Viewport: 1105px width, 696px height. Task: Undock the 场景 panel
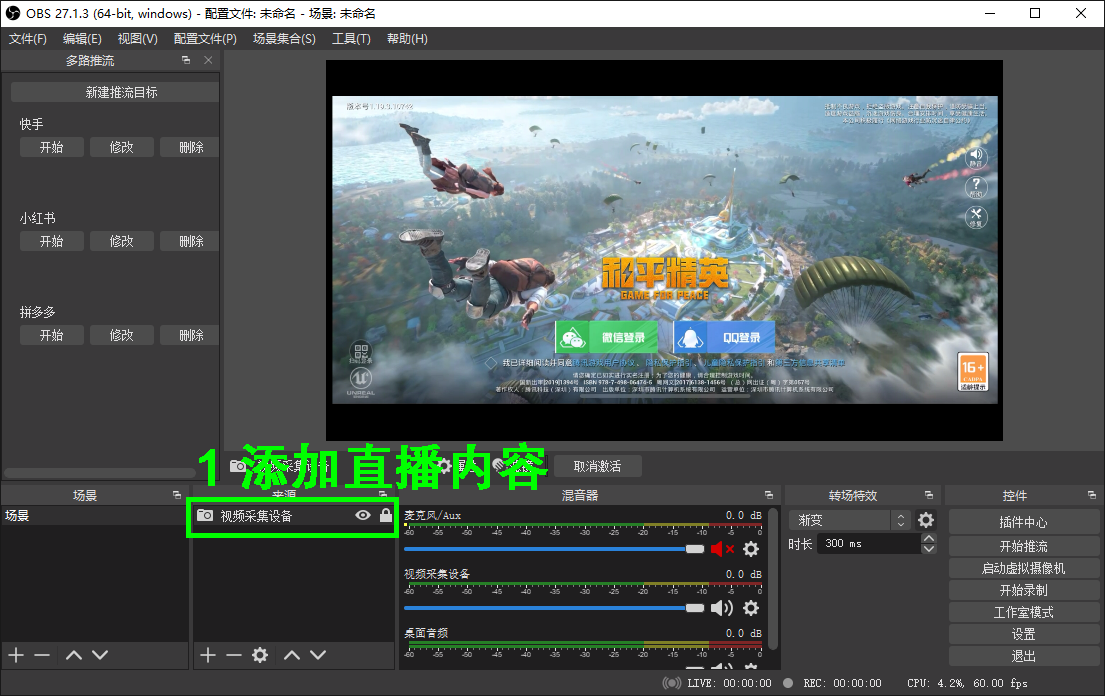click(177, 495)
